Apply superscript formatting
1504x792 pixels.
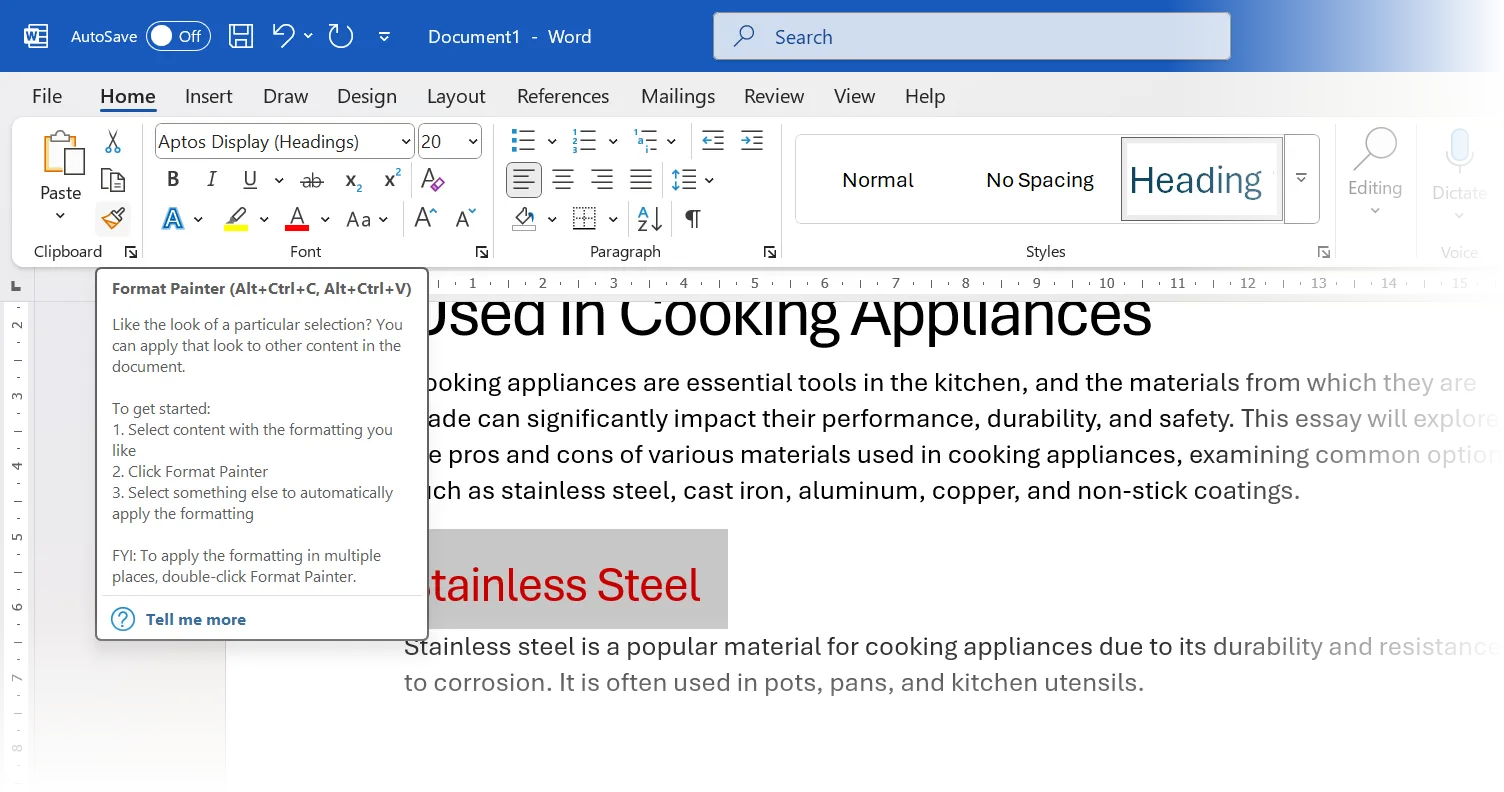click(390, 179)
